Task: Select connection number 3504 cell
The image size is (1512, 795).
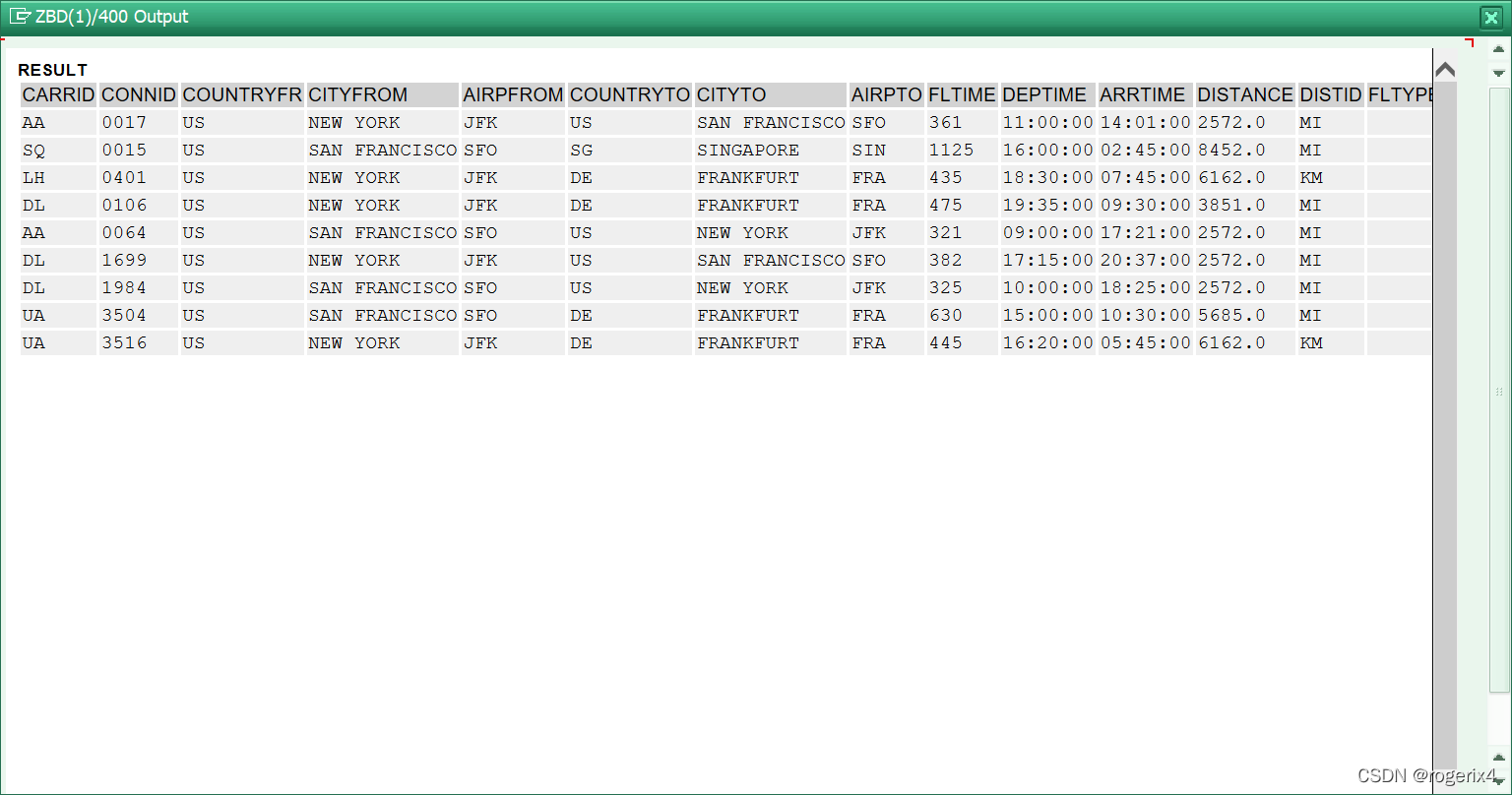Action: pos(125,316)
